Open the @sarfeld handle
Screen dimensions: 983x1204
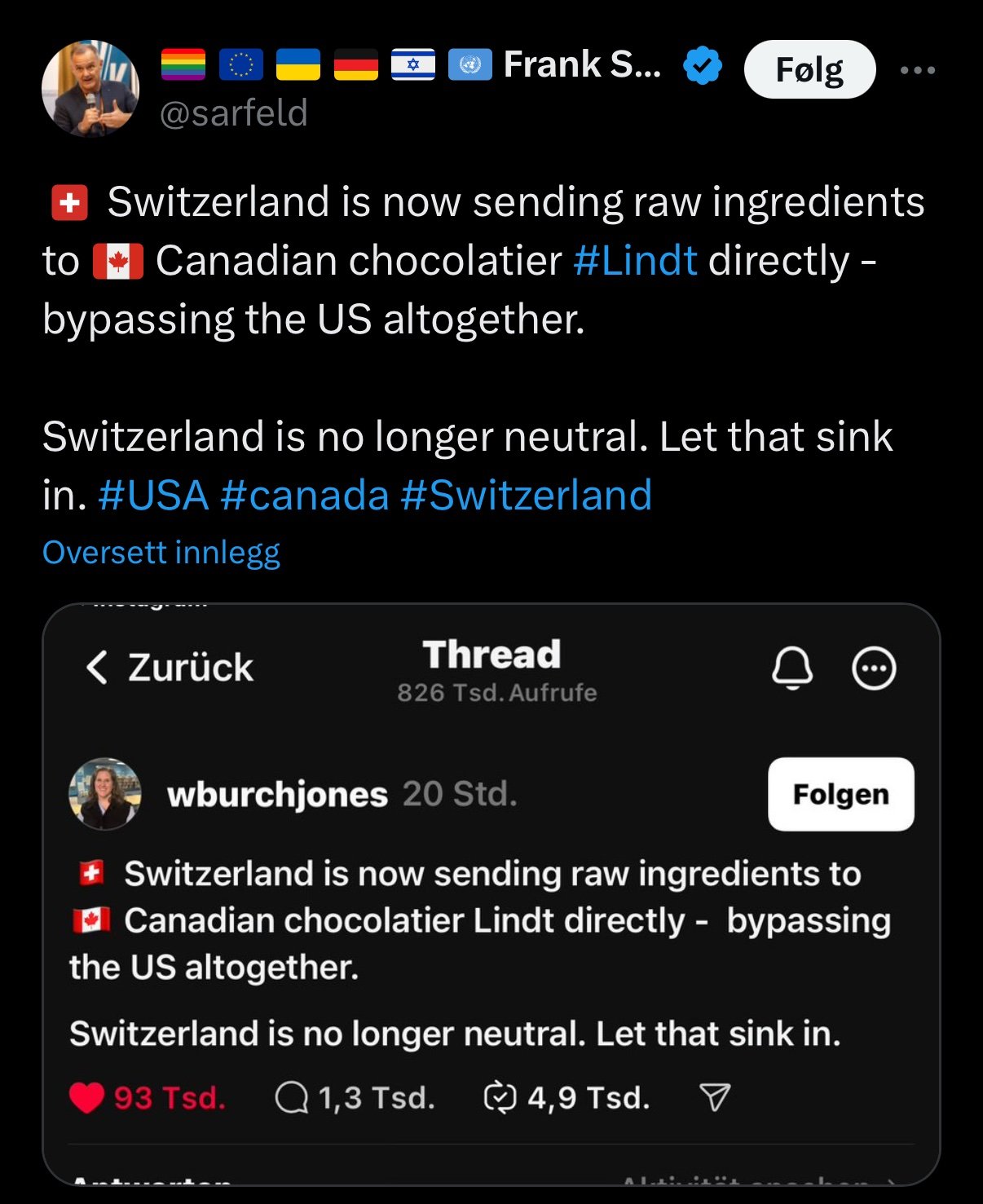tap(234, 113)
